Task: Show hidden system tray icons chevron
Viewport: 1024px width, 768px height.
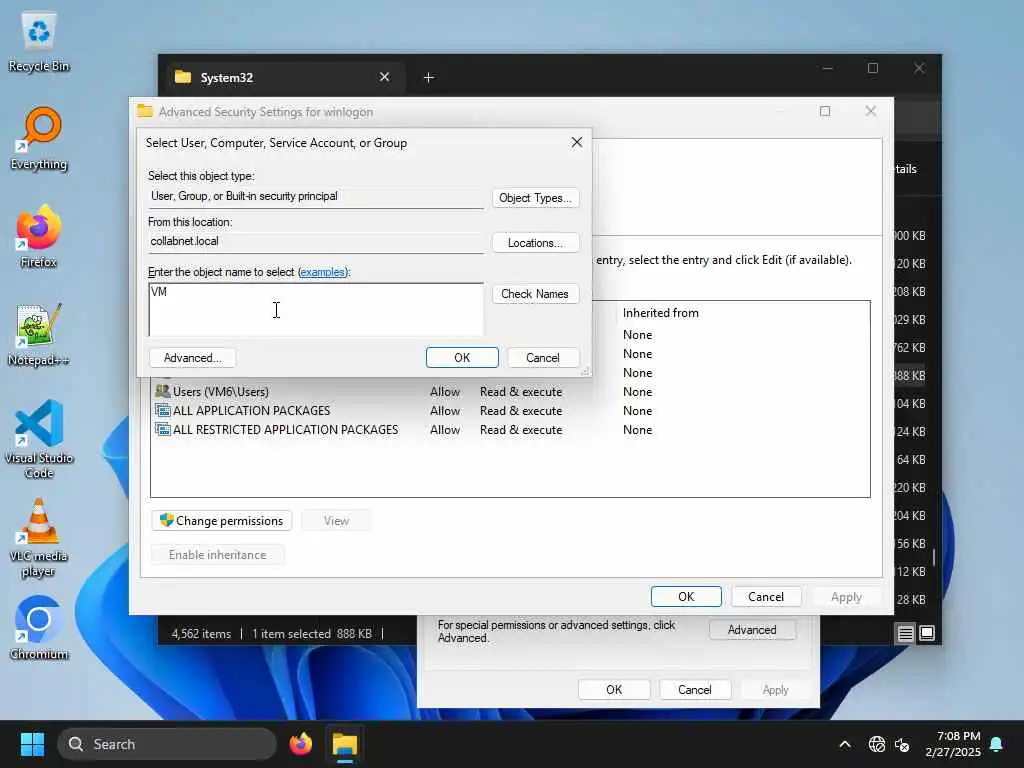Action: [x=844, y=744]
